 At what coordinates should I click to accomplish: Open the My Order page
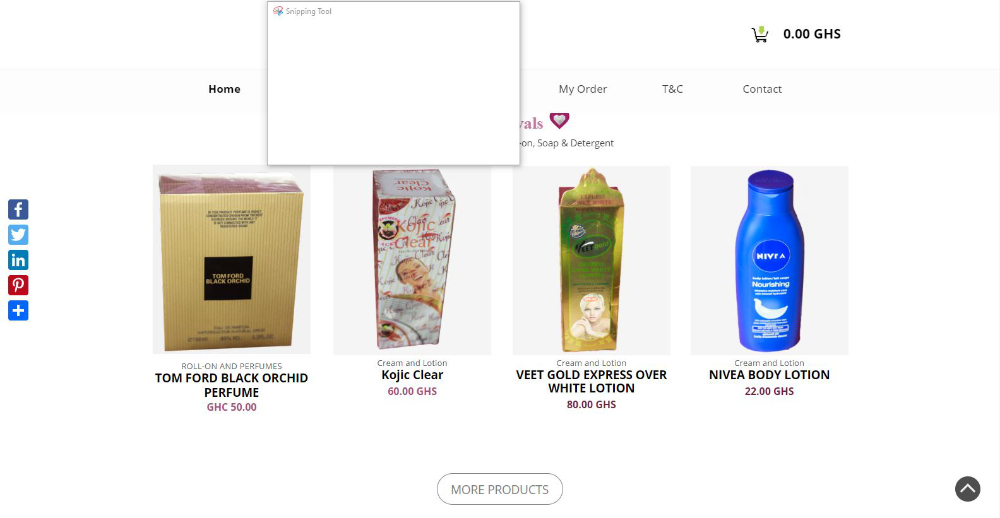(583, 89)
